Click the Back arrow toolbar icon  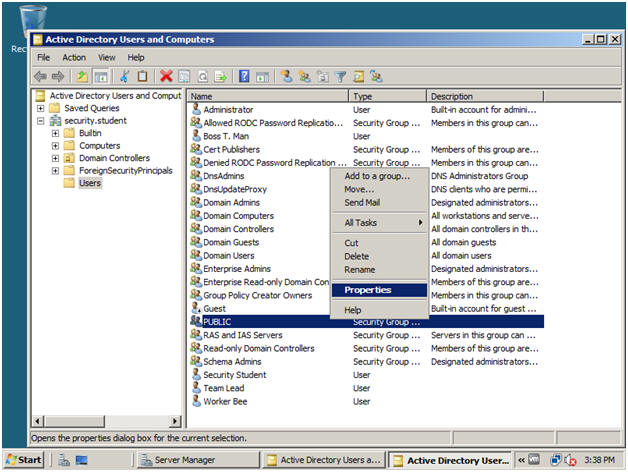click(40, 76)
